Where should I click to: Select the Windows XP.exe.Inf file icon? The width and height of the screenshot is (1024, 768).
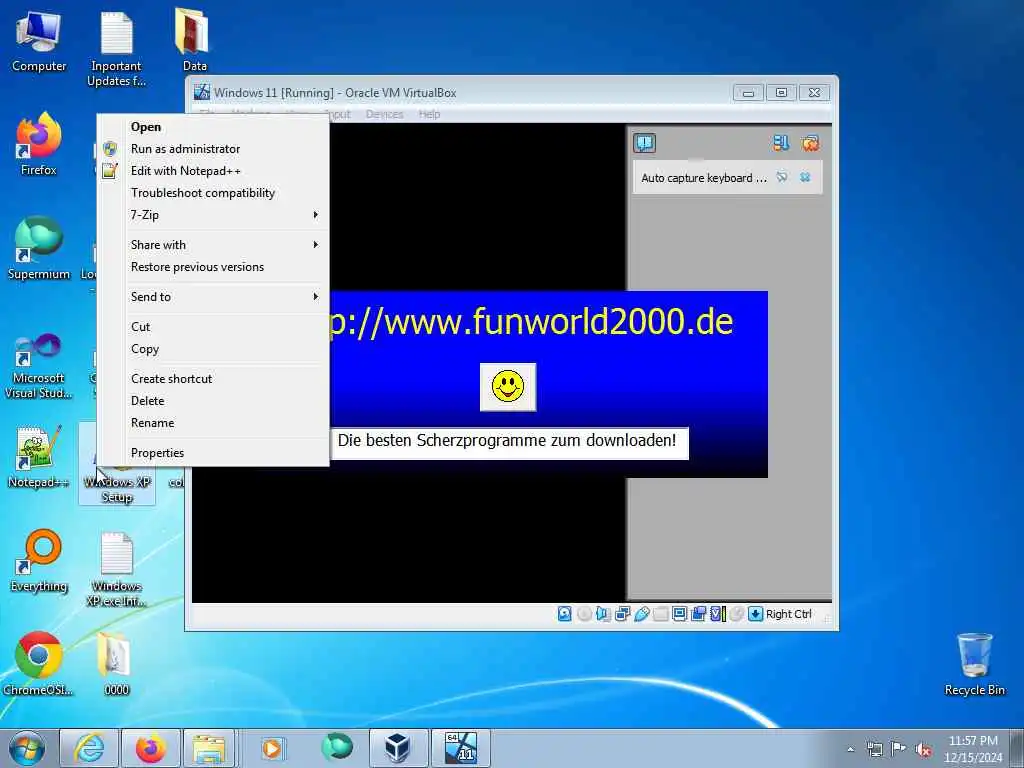coord(116,569)
